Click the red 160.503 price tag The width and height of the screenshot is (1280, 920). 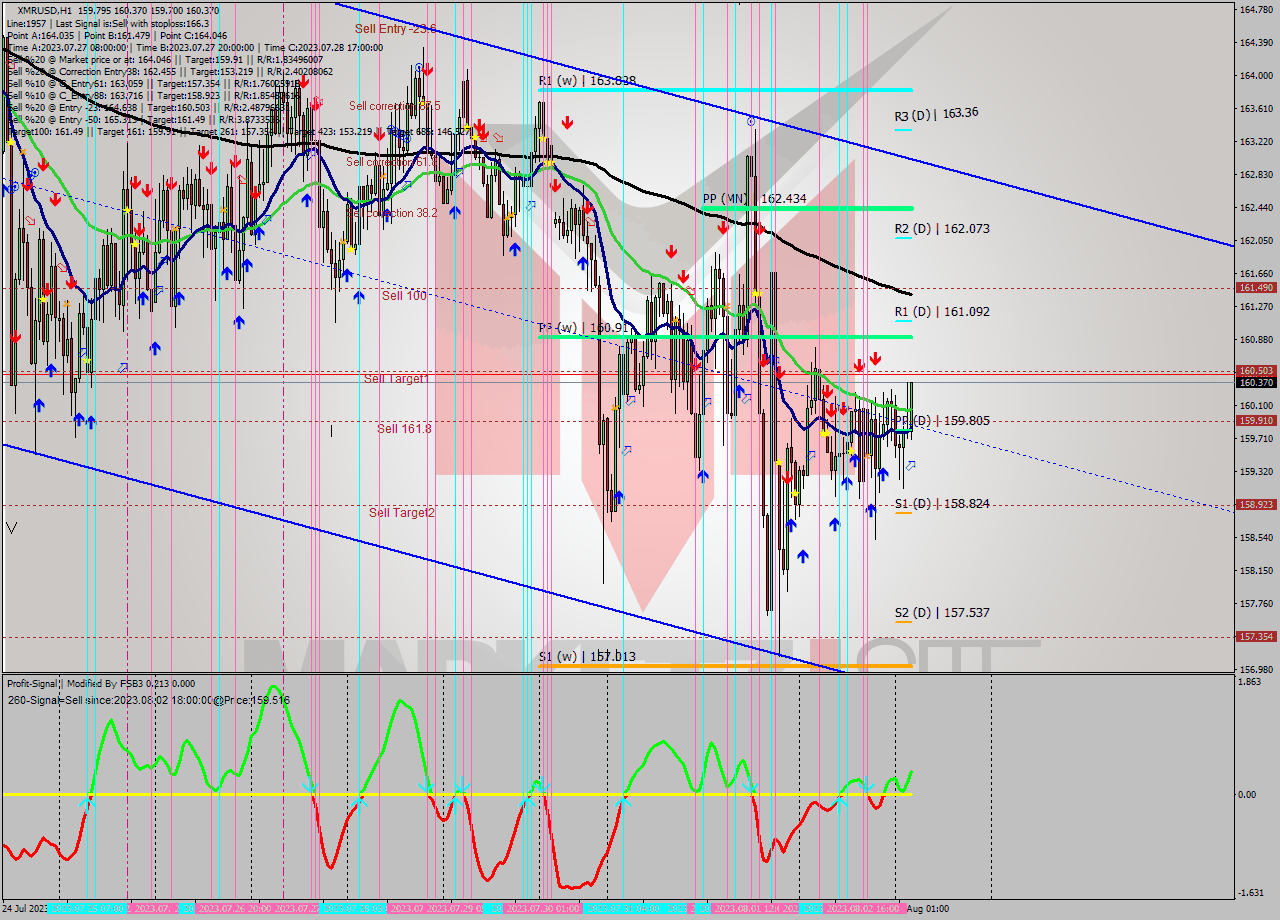1255,371
